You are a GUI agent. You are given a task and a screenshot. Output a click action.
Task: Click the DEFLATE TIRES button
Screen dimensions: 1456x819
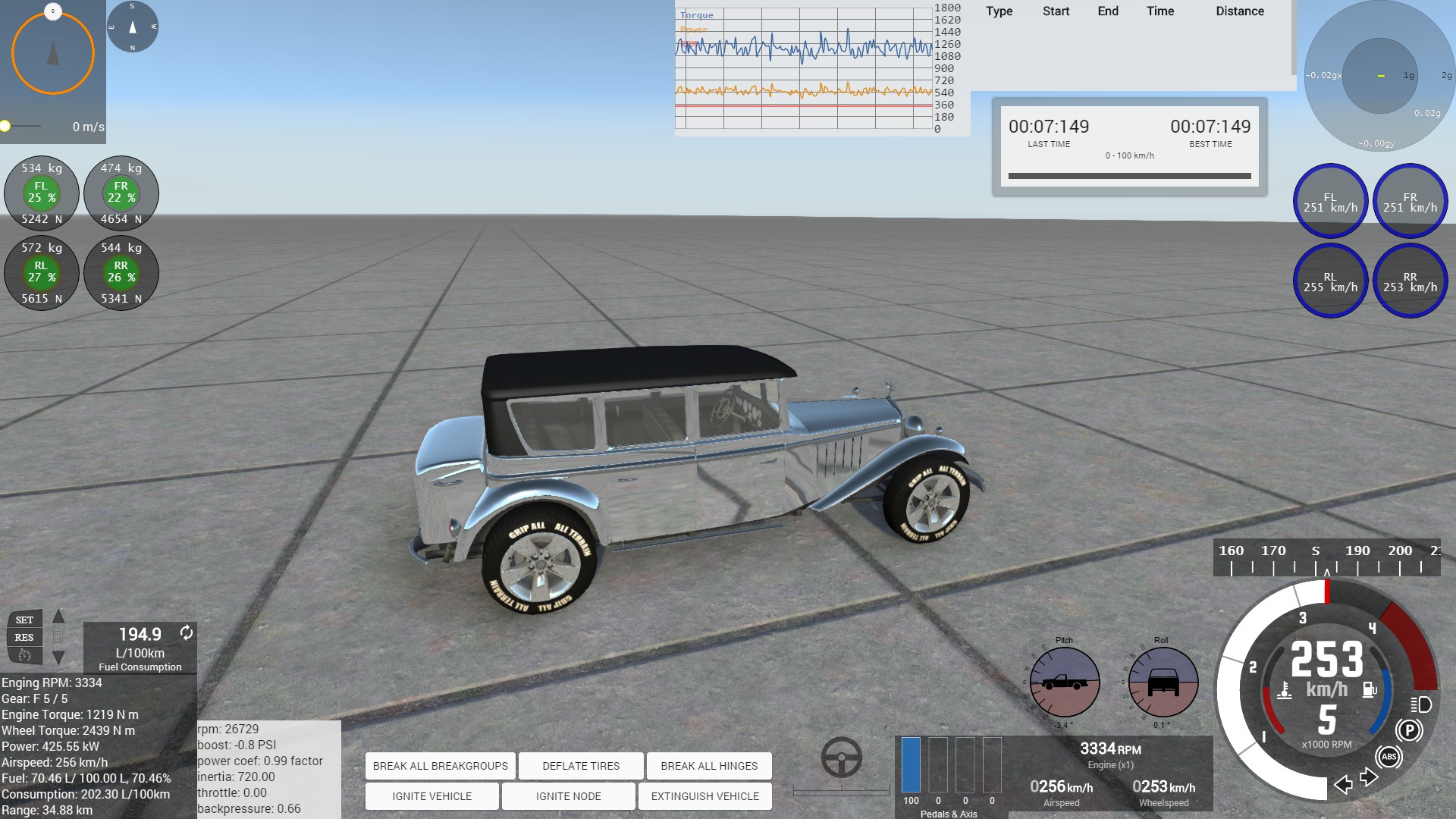coord(581,766)
